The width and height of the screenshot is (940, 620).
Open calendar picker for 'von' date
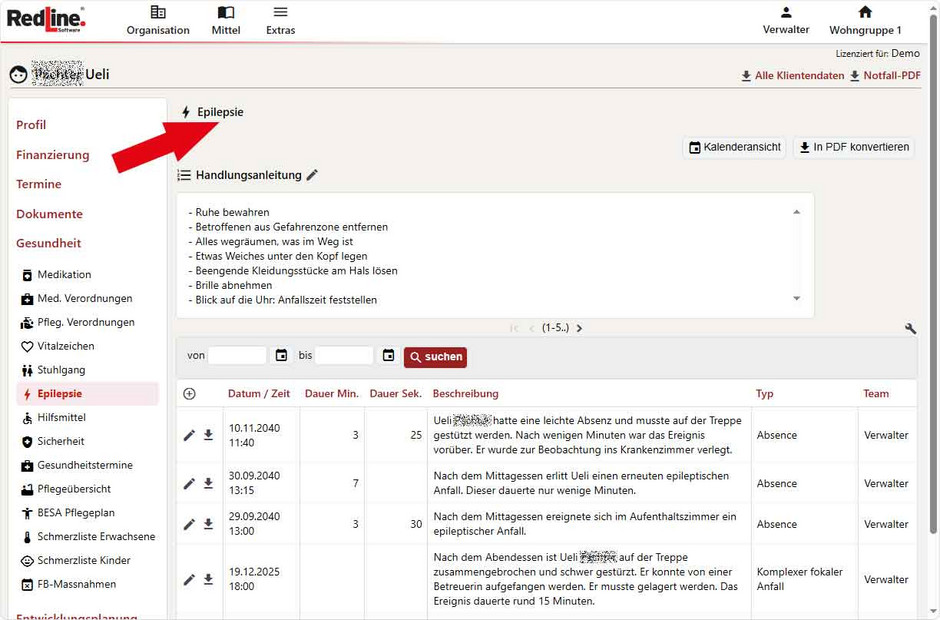coord(281,356)
